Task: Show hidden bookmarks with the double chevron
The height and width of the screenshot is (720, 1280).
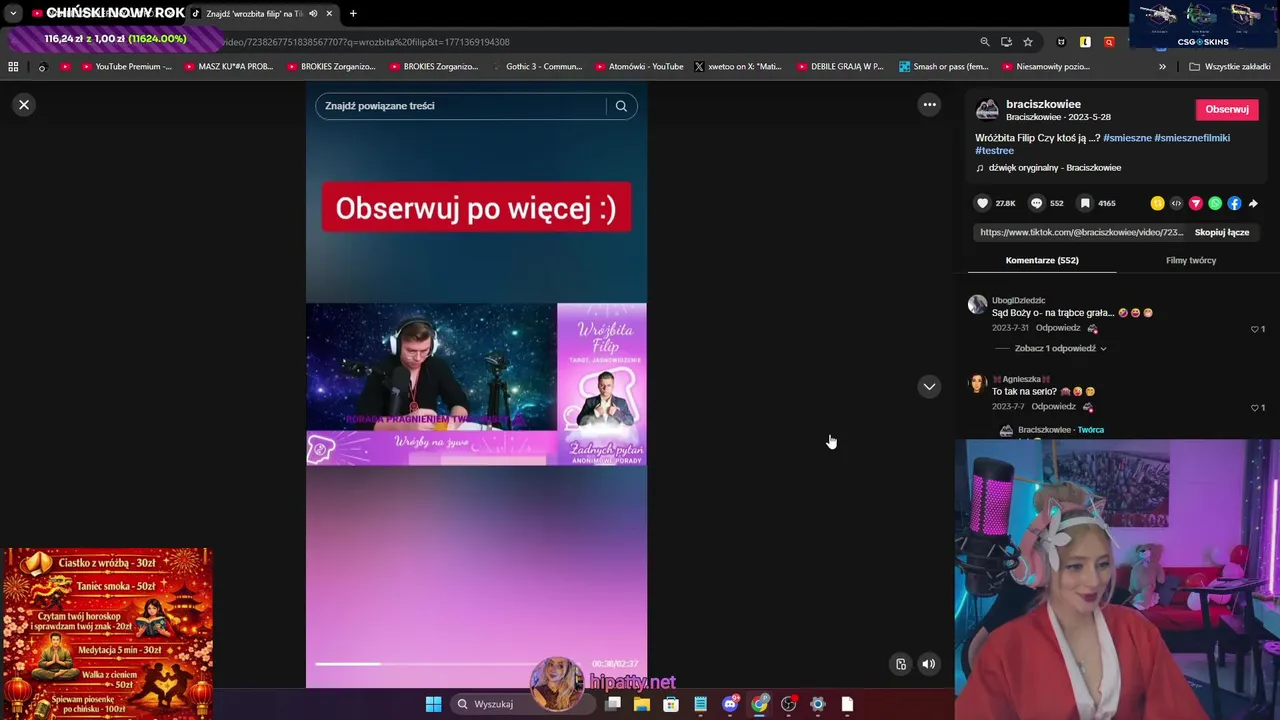Action: pos(1162,67)
